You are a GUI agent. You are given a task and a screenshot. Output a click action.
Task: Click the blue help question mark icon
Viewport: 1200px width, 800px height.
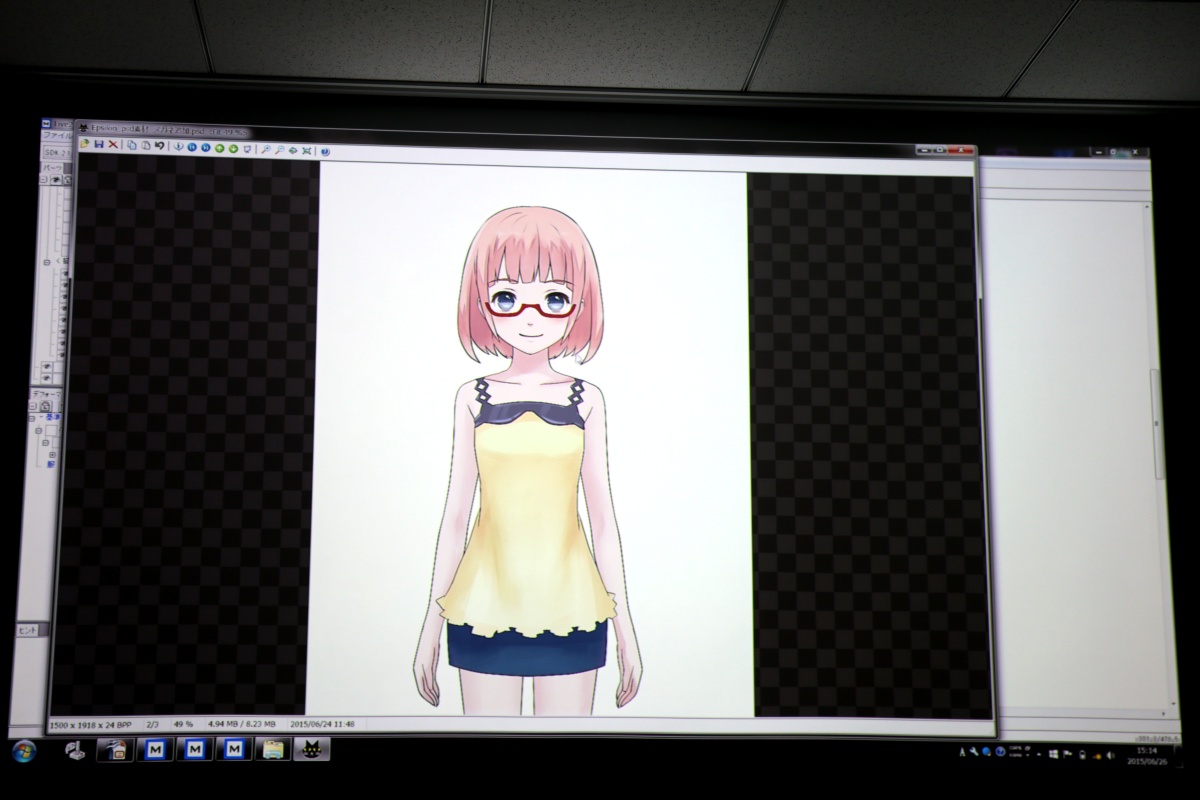point(325,152)
